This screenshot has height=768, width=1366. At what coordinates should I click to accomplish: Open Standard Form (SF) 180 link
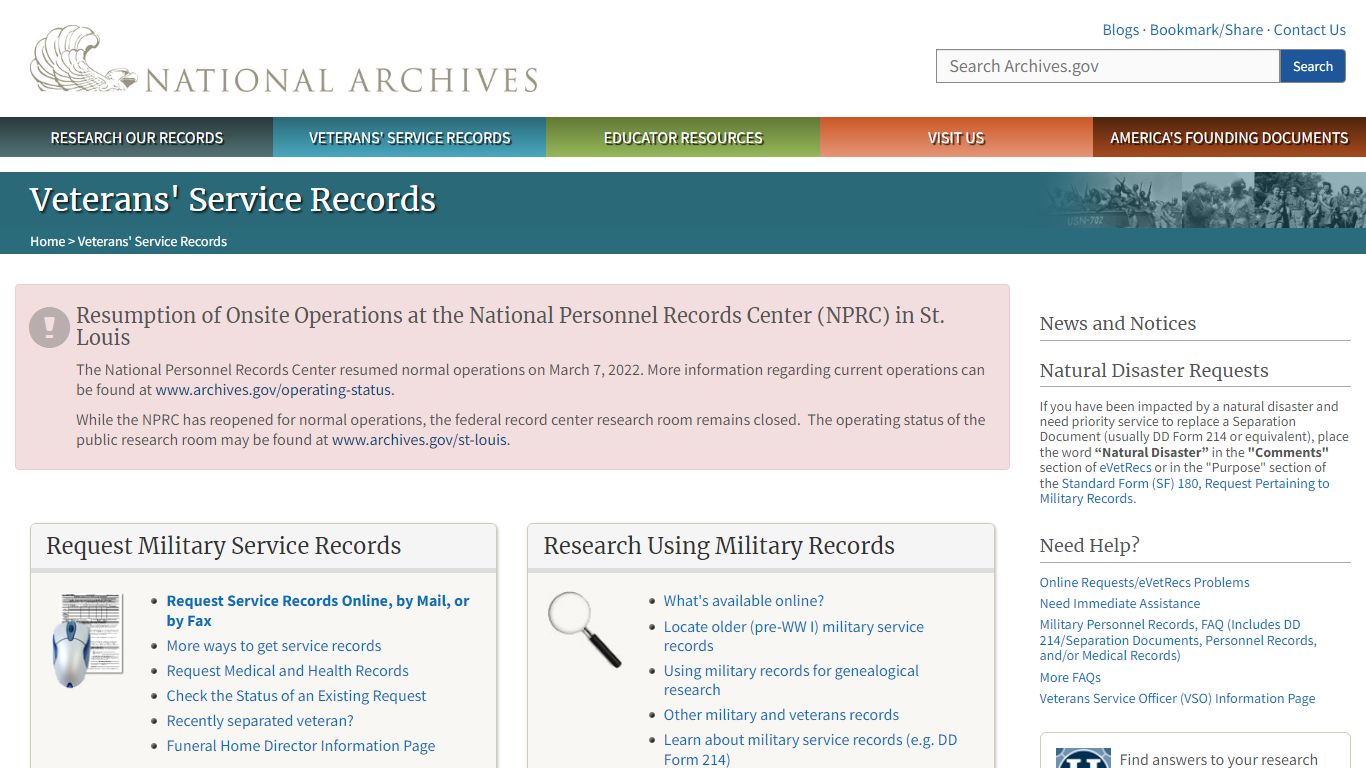(1185, 491)
